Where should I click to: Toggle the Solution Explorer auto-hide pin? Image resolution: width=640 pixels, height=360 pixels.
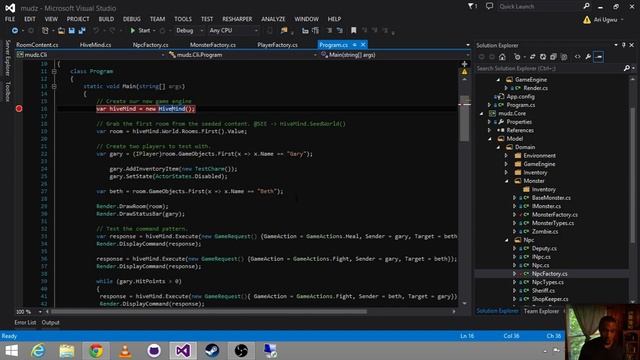(x=624, y=45)
